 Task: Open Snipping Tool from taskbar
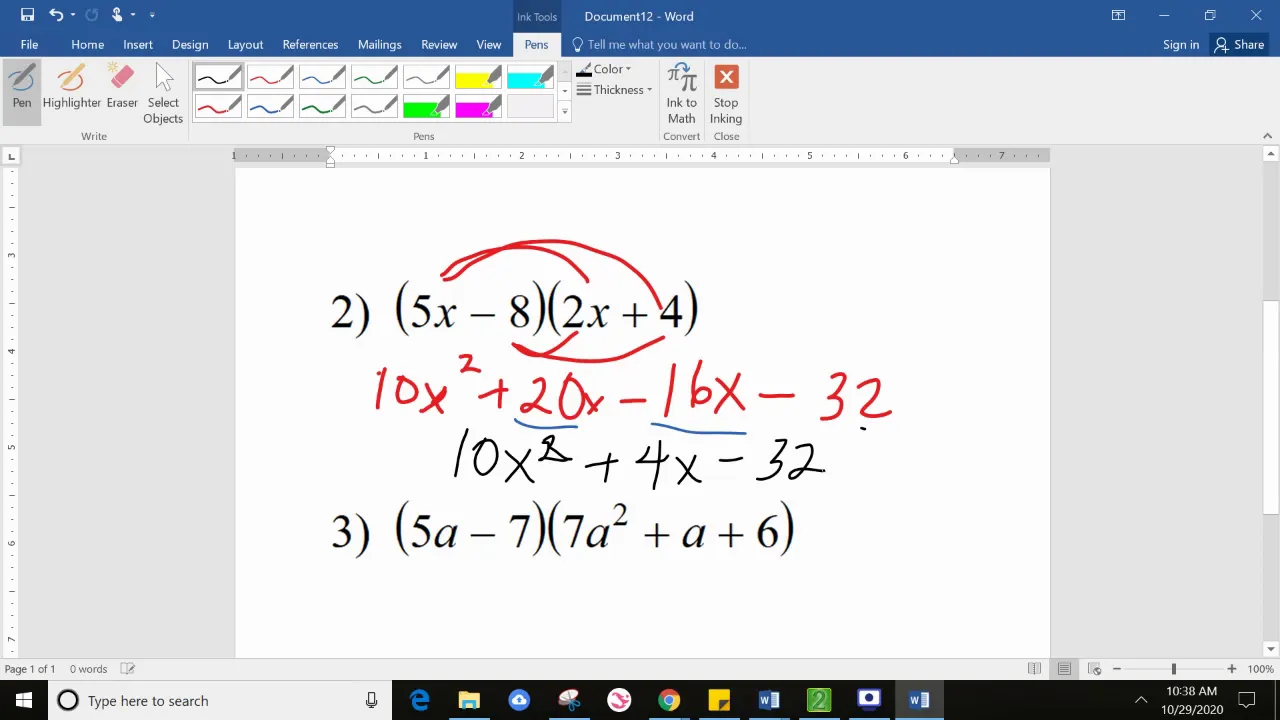pos(569,700)
